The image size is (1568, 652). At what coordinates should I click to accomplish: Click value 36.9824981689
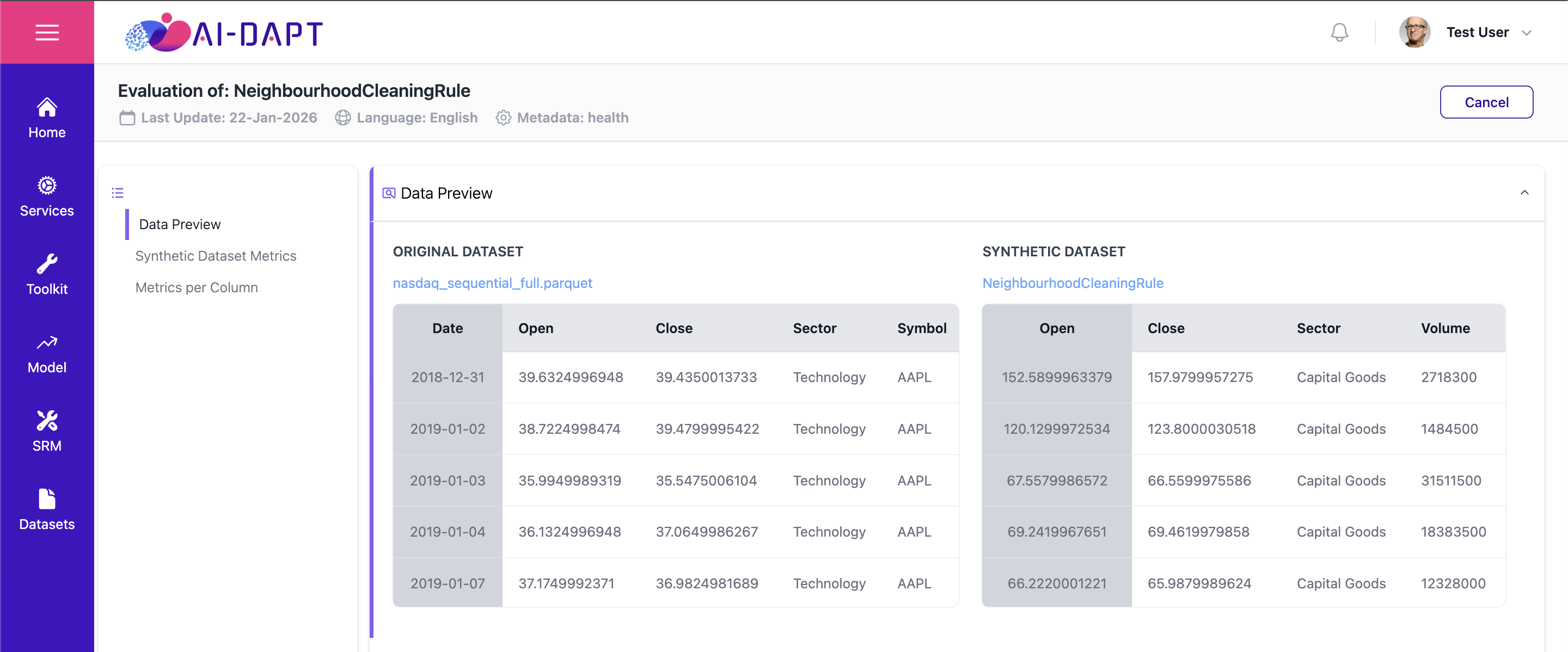pyautogui.click(x=706, y=583)
